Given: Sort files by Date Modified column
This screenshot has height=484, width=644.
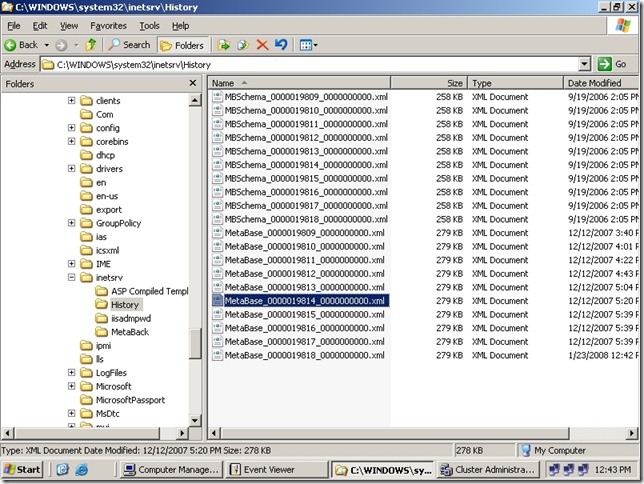Looking at the screenshot, I should 601,83.
